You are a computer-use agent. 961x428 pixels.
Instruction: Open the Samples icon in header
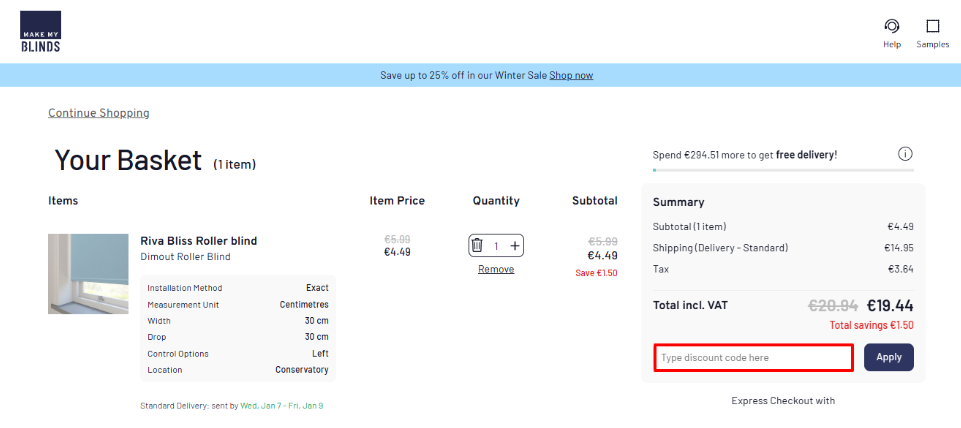[932, 27]
